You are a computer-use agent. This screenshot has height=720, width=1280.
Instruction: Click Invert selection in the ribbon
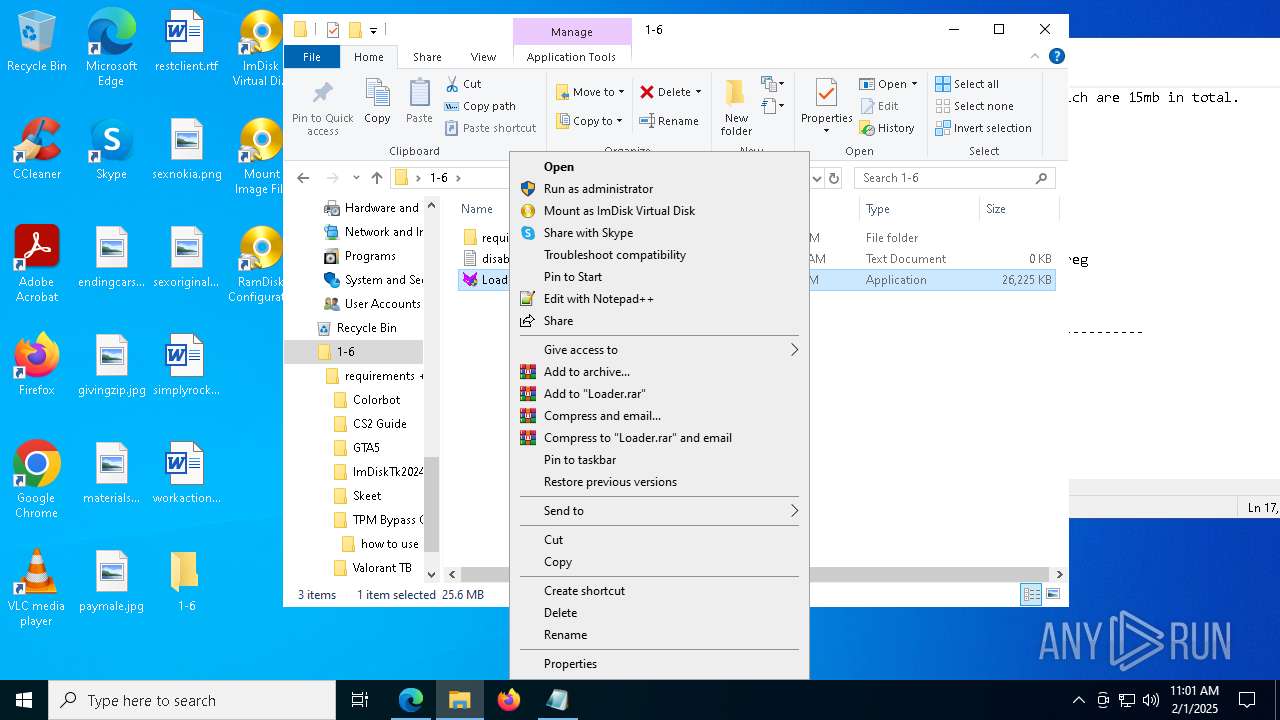[x=983, y=128]
